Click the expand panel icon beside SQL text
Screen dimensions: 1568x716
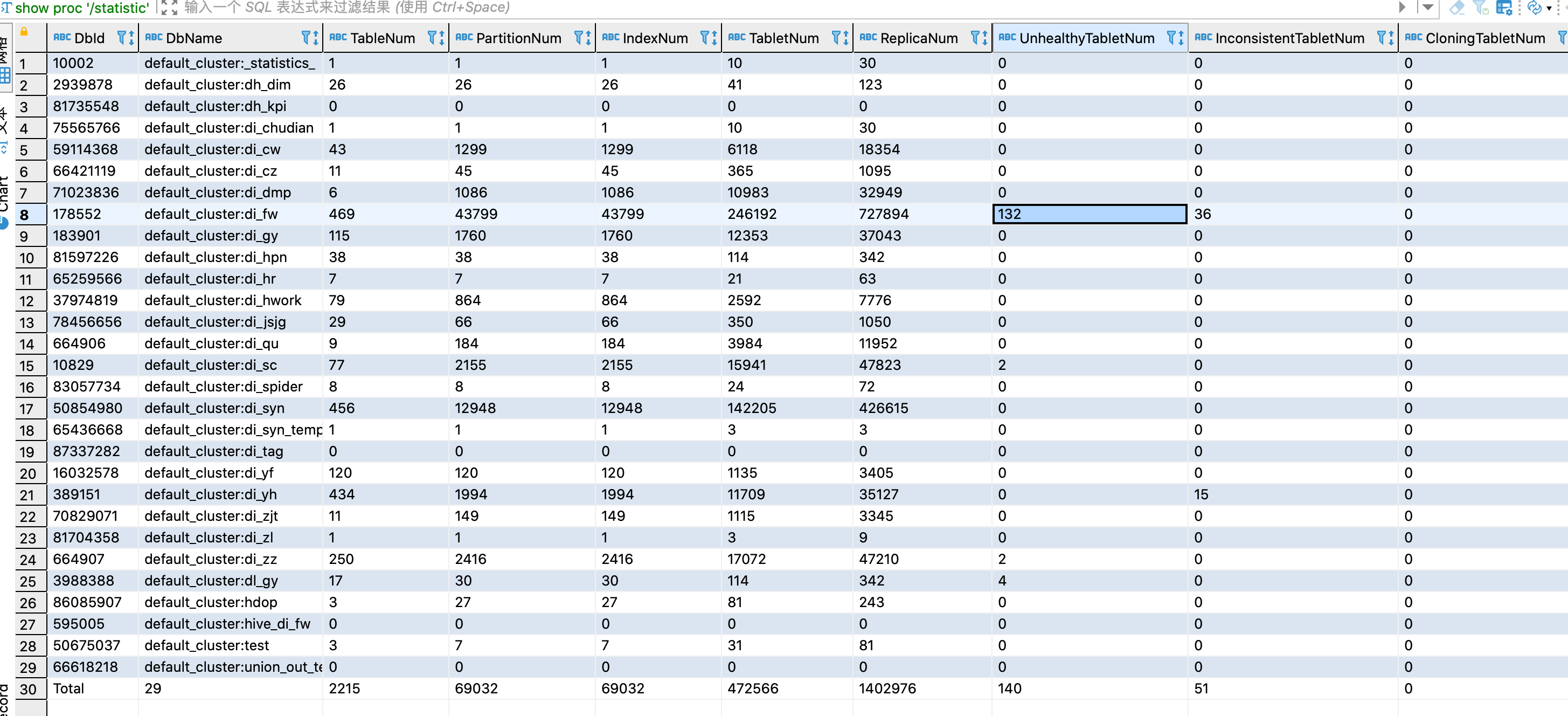point(169,8)
